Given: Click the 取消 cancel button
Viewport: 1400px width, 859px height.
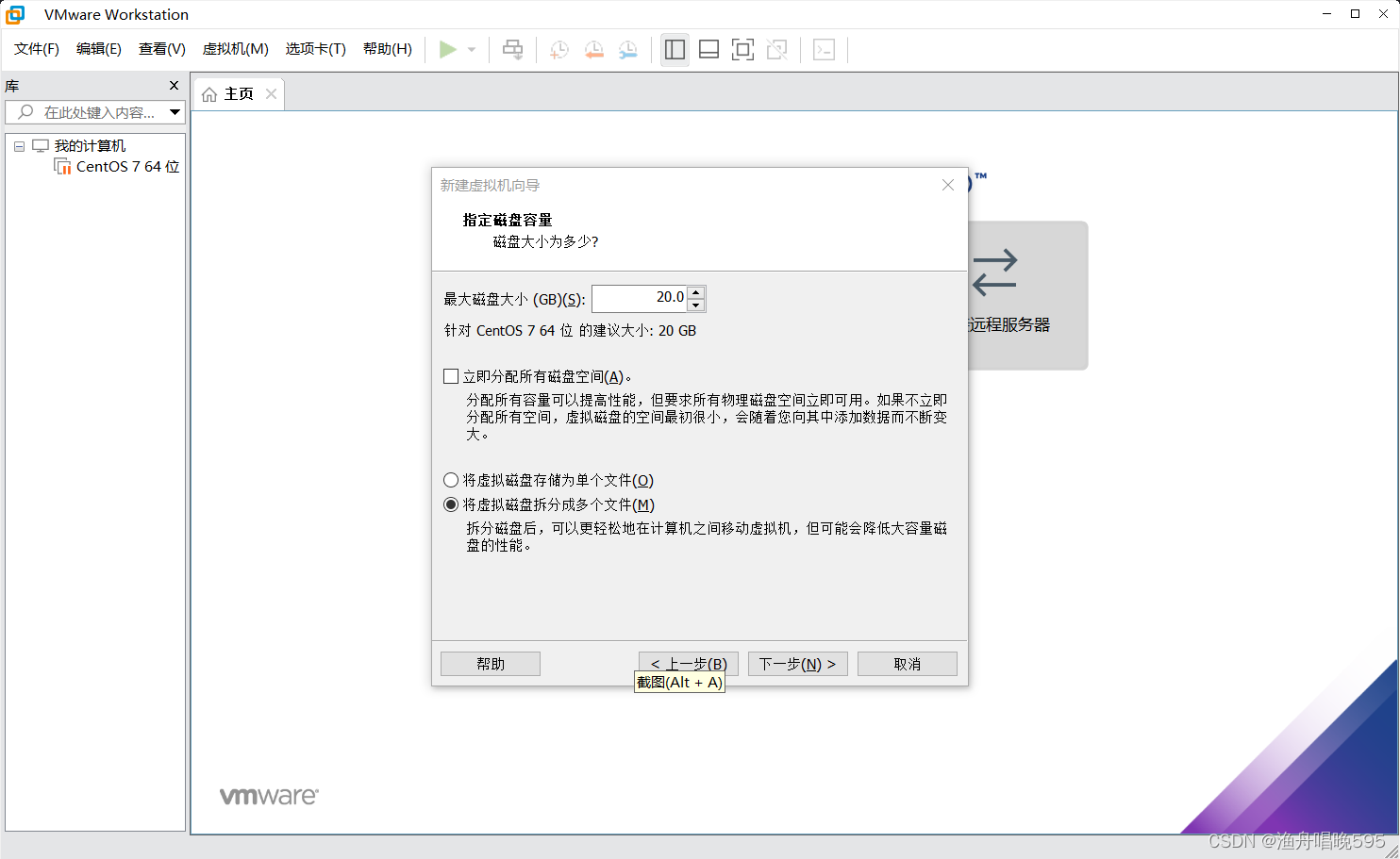Looking at the screenshot, I should [908, 664].
